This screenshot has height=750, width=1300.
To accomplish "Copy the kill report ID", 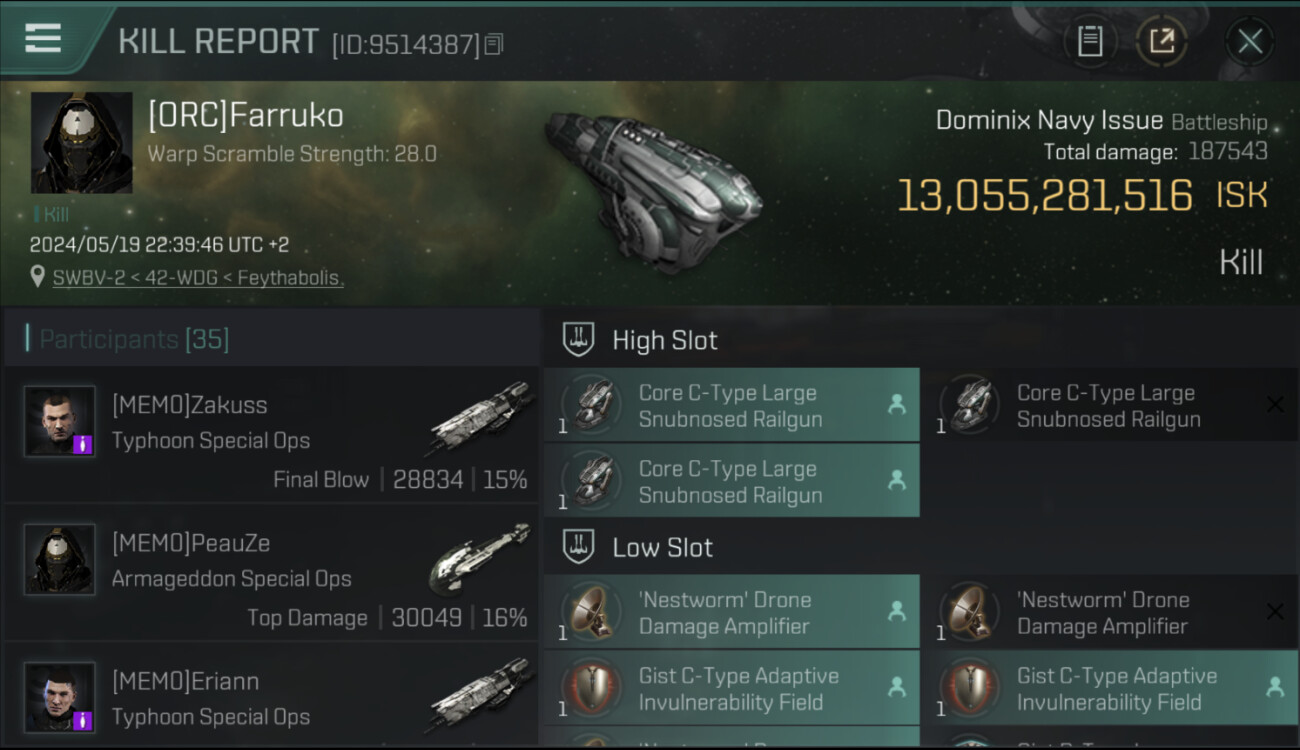I will tap(494, 44).
